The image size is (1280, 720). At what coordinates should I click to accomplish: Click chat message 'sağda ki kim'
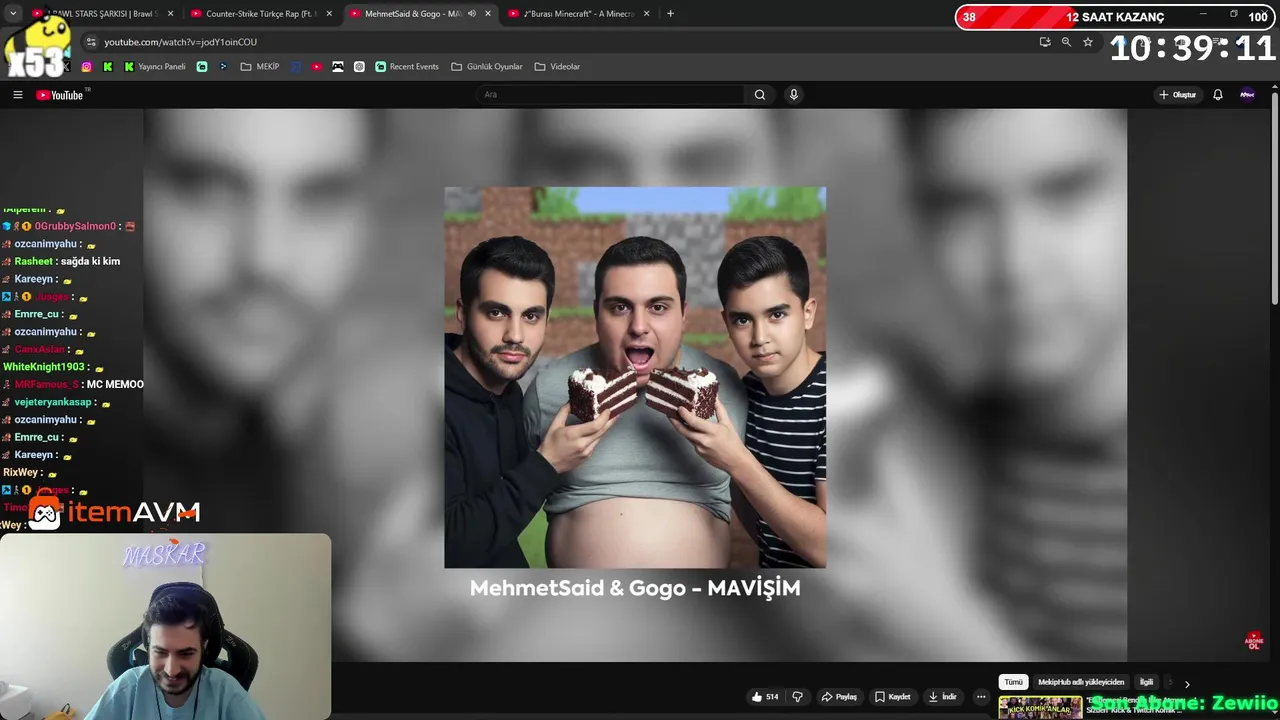click(x=90, y=261)
